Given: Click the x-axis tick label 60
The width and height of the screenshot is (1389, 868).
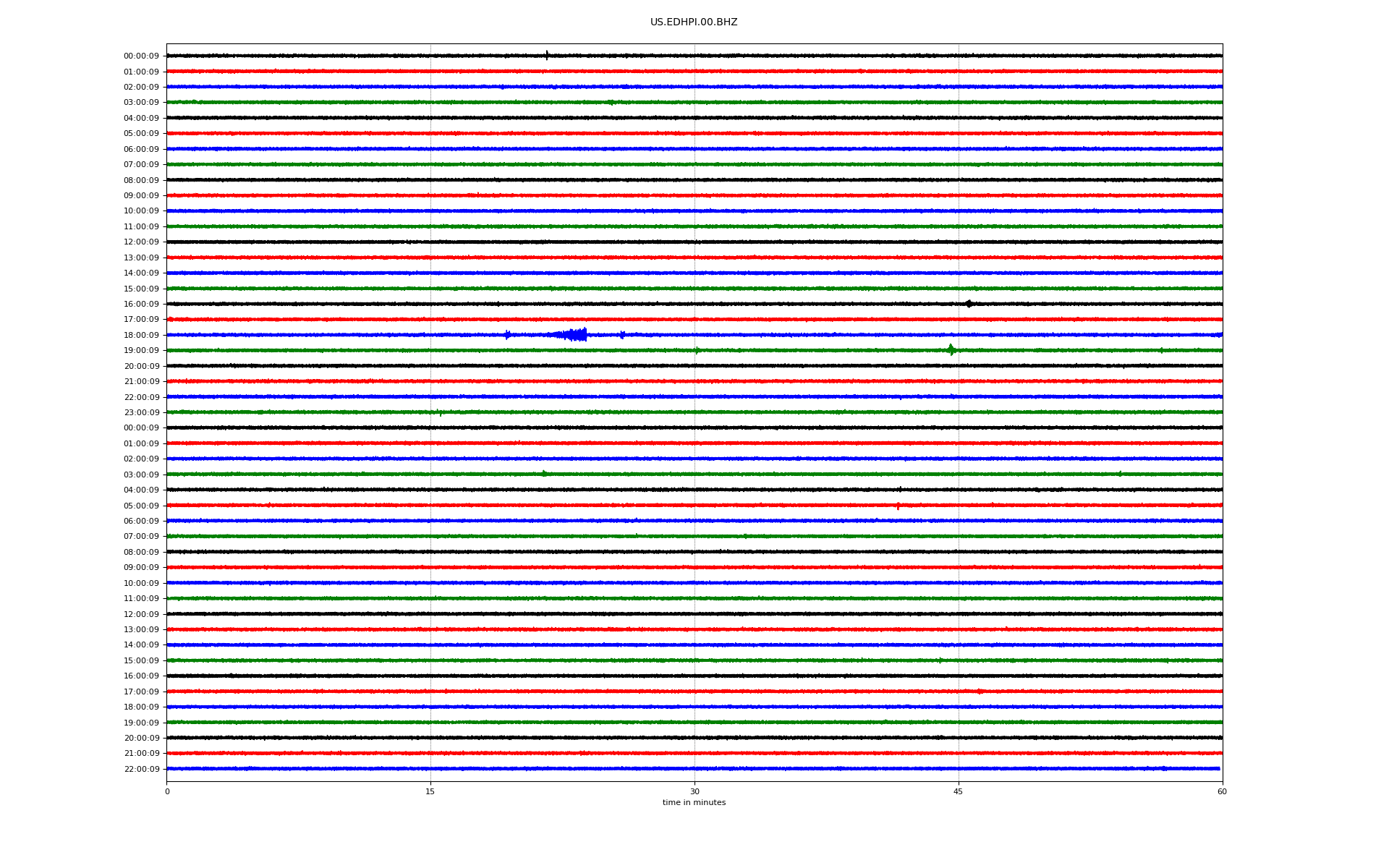Looking at the screenshot, I should [x=1222, y=791].
